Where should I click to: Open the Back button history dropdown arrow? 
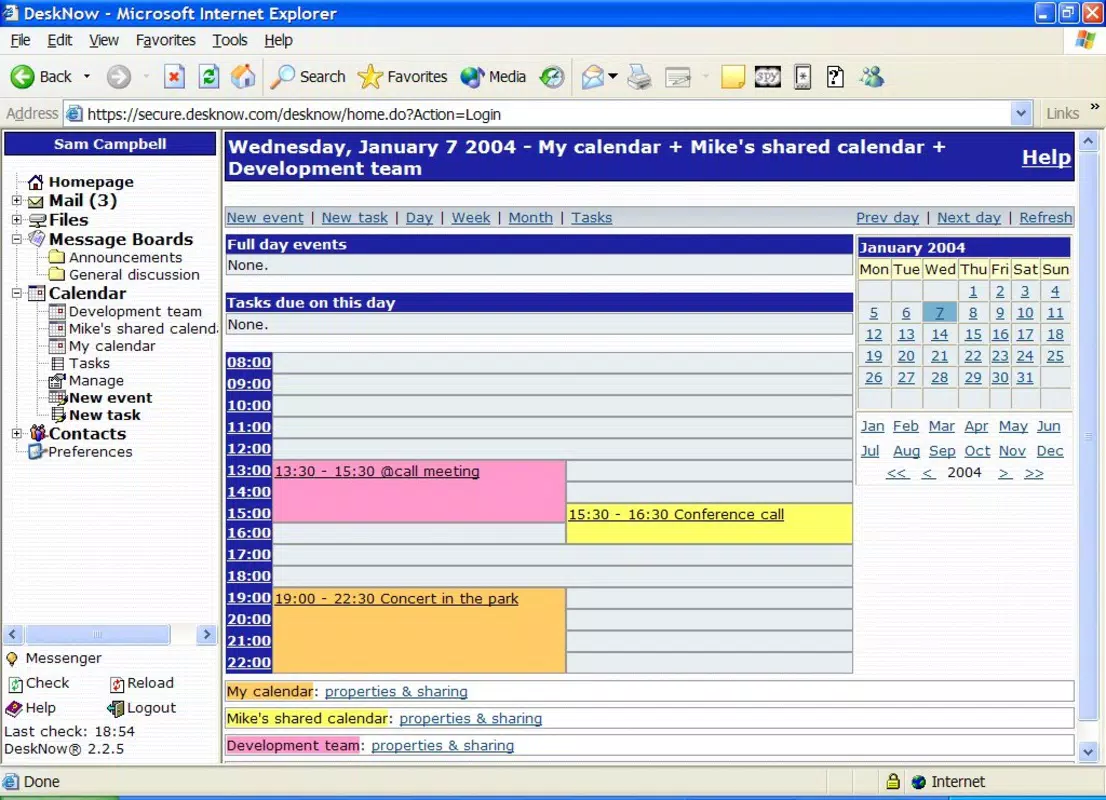[x=87, y=76]
